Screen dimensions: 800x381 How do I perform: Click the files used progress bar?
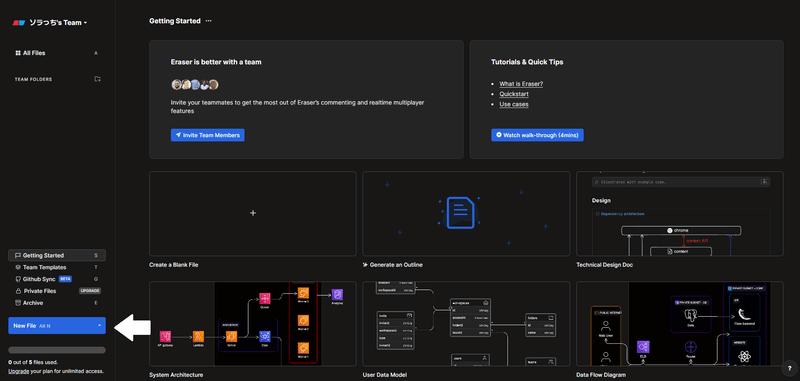point(57,350)
